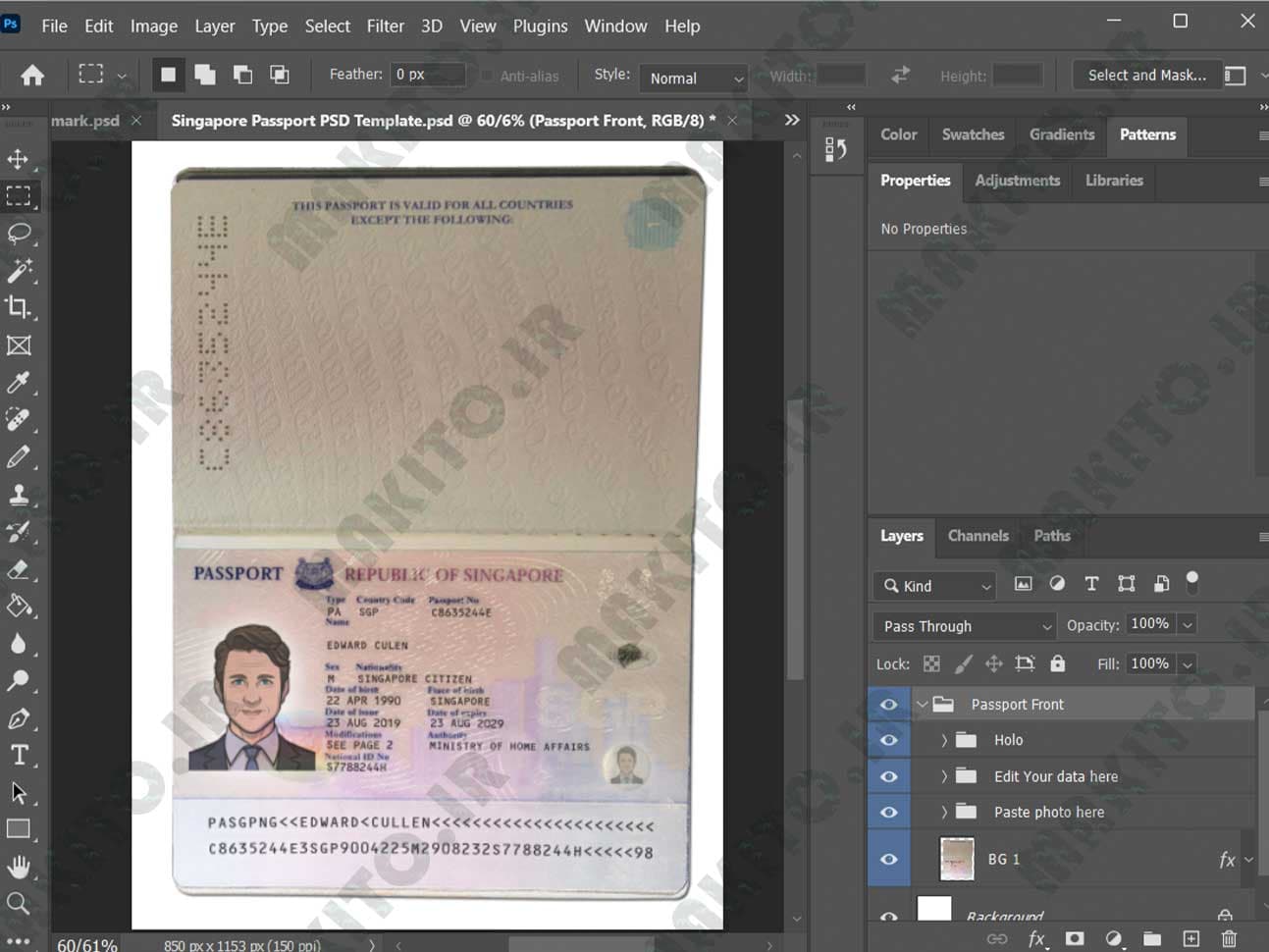Select the Horizontal Type tool

[x=18, y=755]
